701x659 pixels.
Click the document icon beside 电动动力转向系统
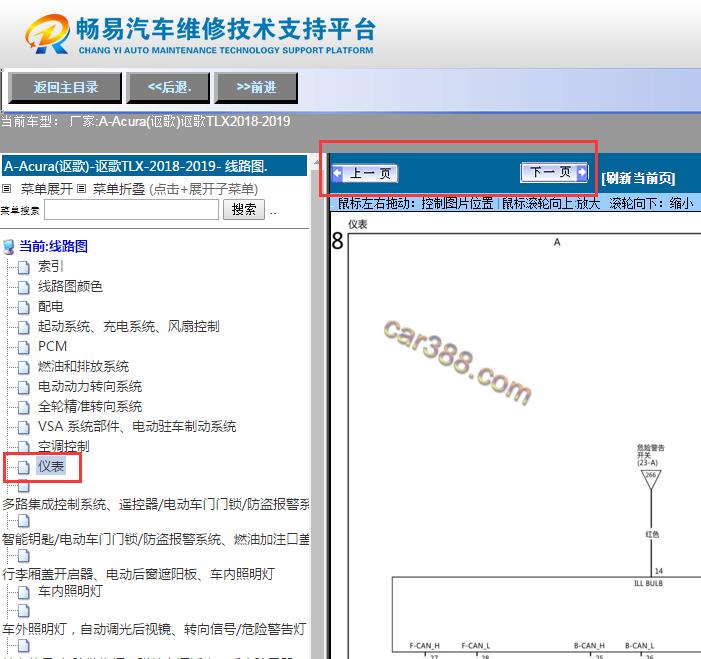click(x=24, y=387)
